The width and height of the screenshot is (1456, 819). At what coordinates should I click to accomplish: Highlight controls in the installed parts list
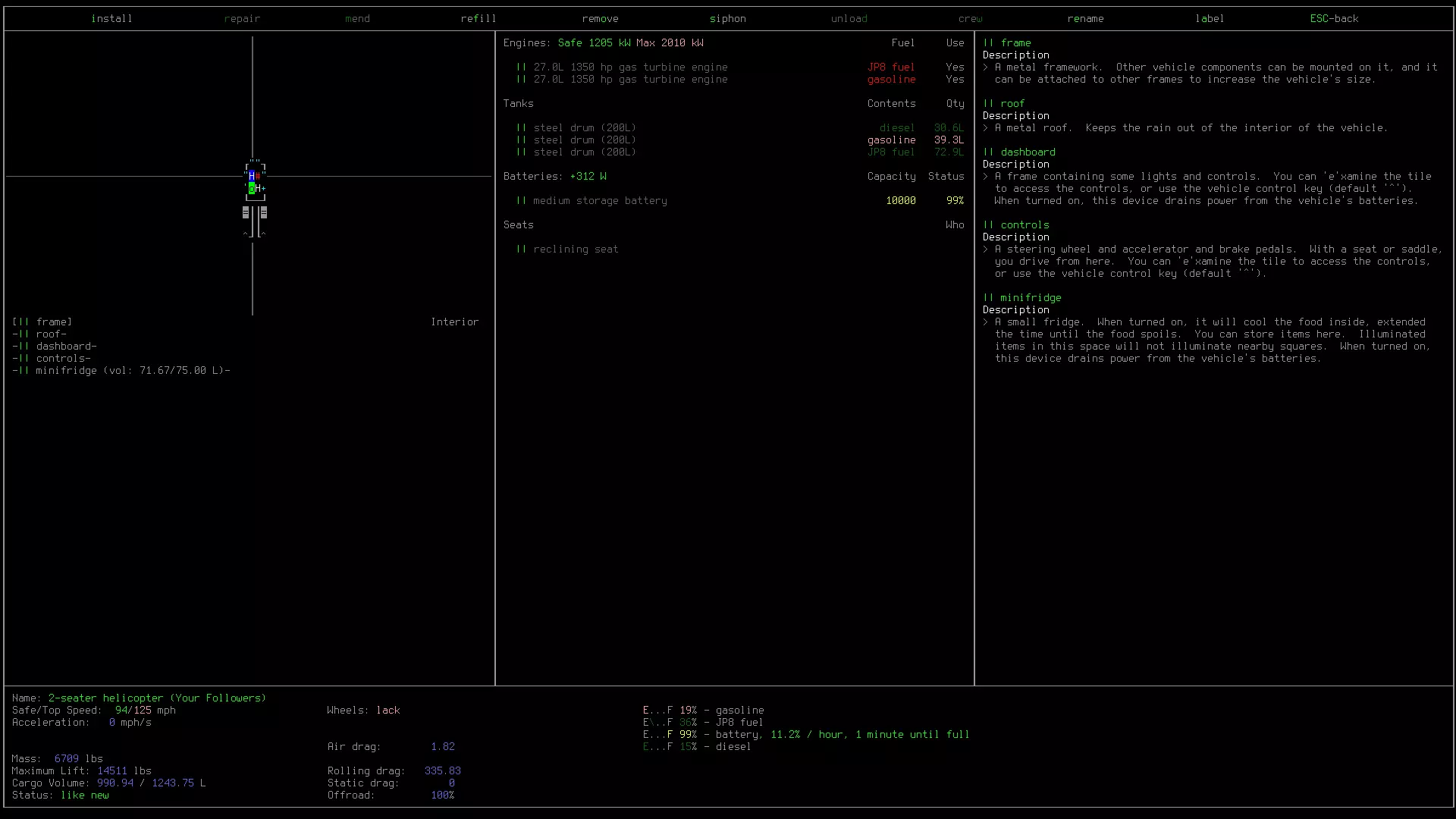pos(52,358)
